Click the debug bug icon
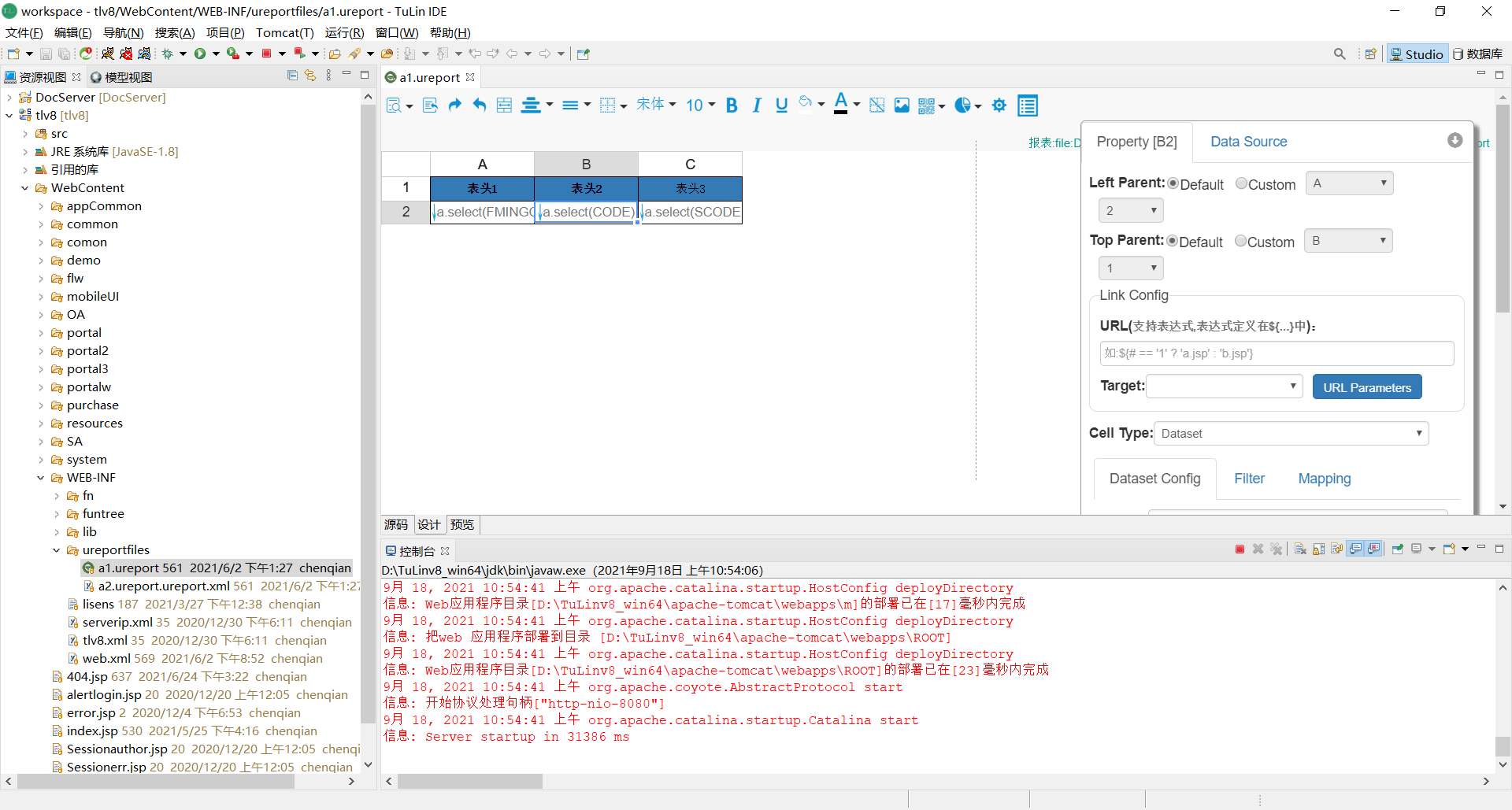 167,54
